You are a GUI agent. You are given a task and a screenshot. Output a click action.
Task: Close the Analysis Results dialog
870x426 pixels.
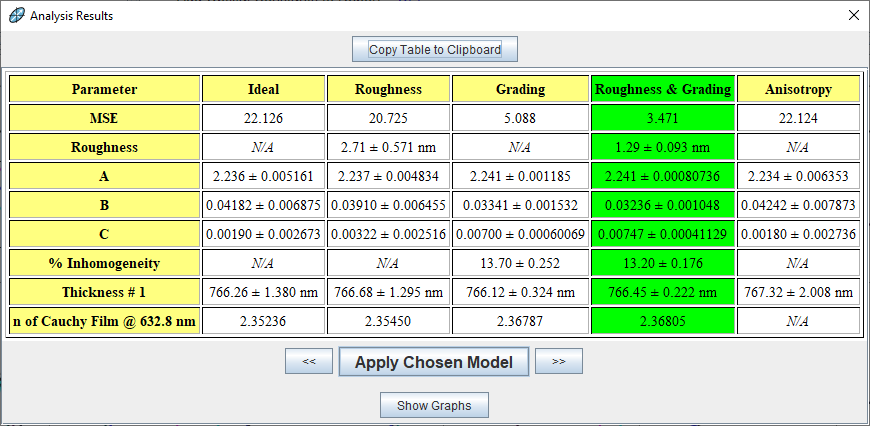point(853,16)
